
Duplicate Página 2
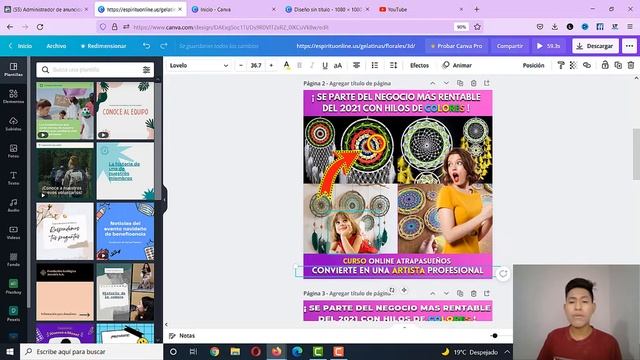460,83
